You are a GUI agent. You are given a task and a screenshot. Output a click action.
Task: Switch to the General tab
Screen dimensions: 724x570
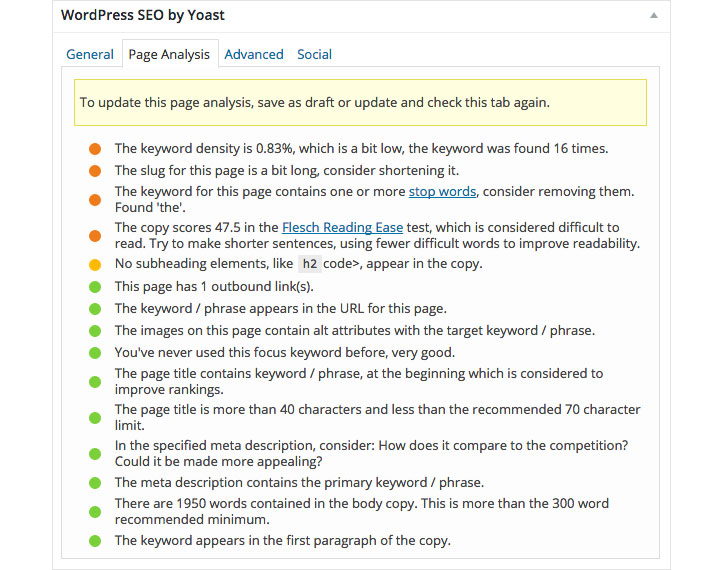click(x=90, y=54)
